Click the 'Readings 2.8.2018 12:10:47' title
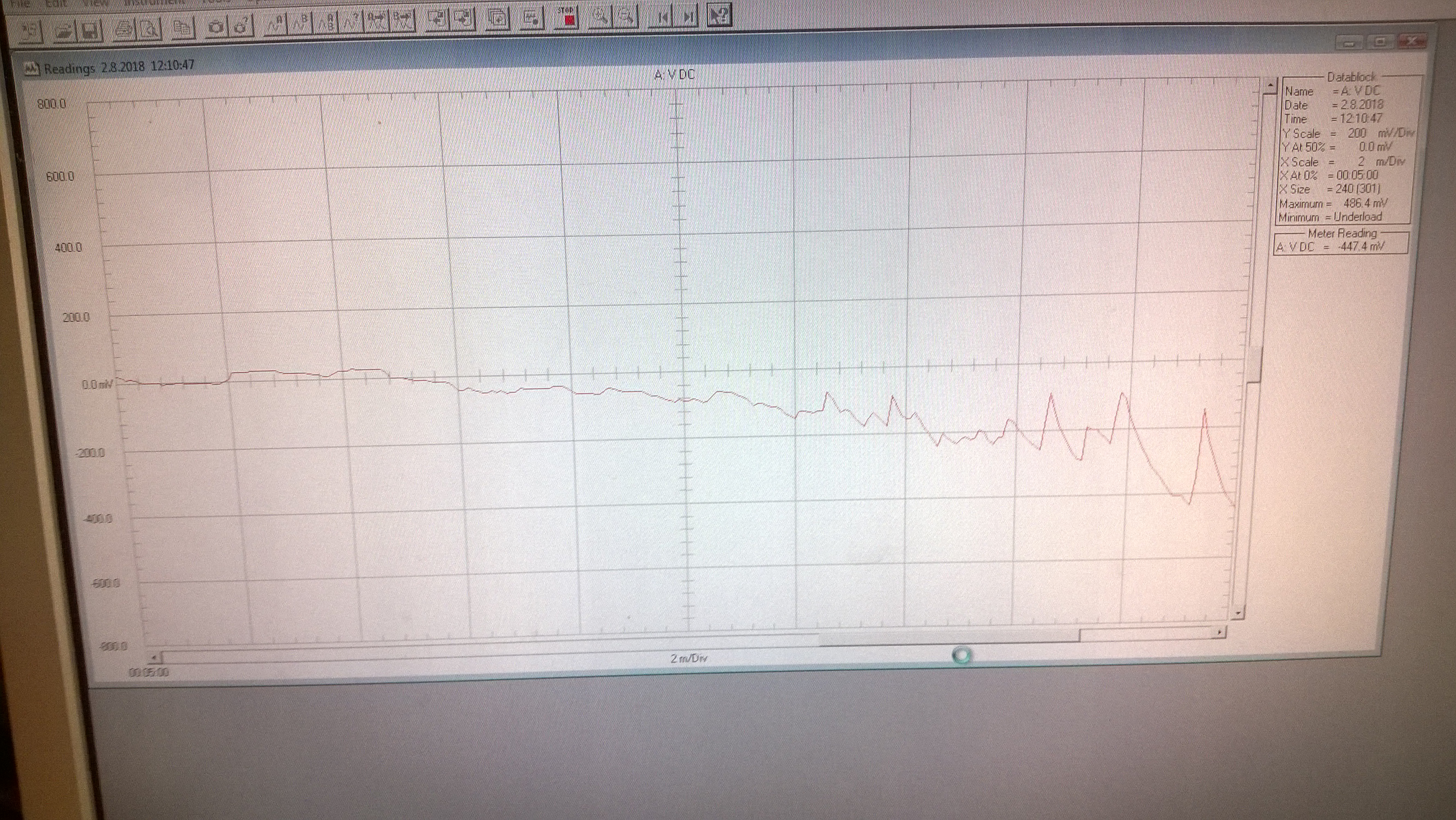Image resolution: width=1456 pixels, height=820 pixels. (119, 67)
